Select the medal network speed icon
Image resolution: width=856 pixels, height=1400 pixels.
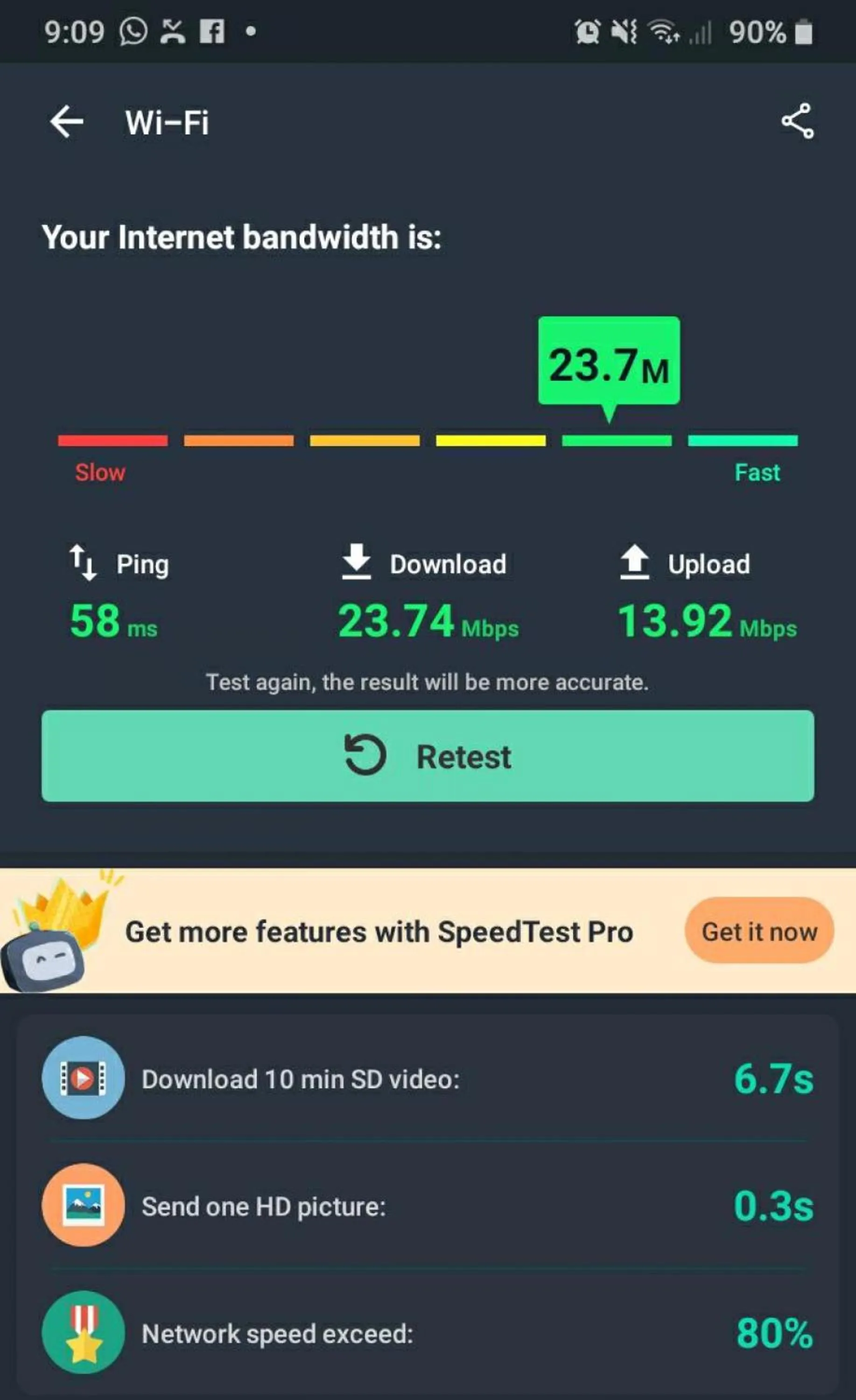point(83,1332)
